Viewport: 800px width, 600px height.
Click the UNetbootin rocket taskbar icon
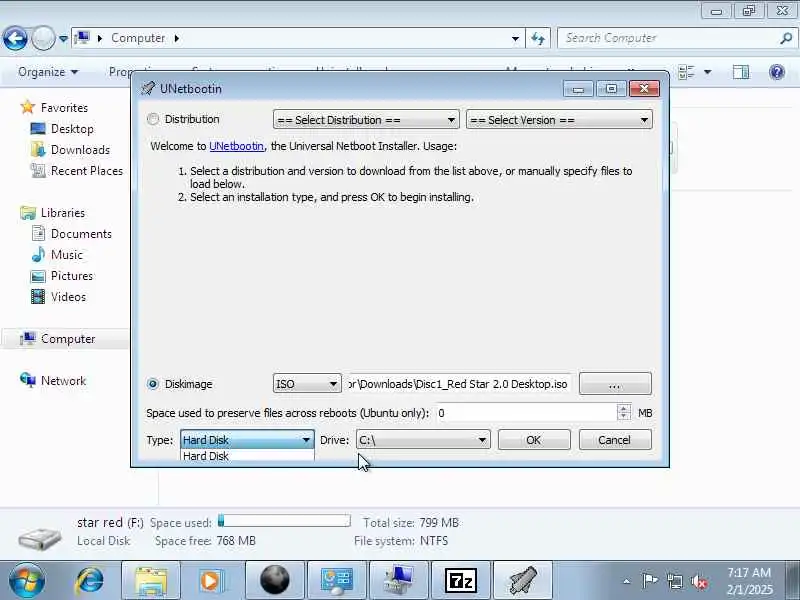coord(522,580)
